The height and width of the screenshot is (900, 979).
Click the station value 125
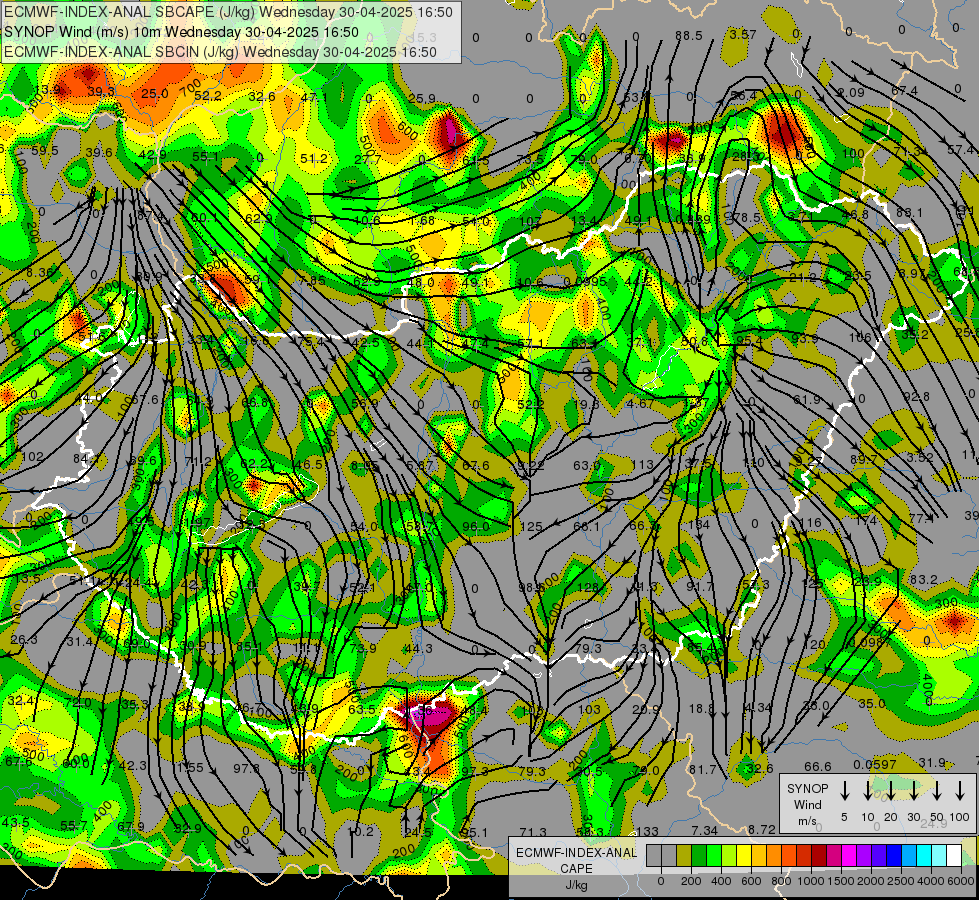point(531,527)
